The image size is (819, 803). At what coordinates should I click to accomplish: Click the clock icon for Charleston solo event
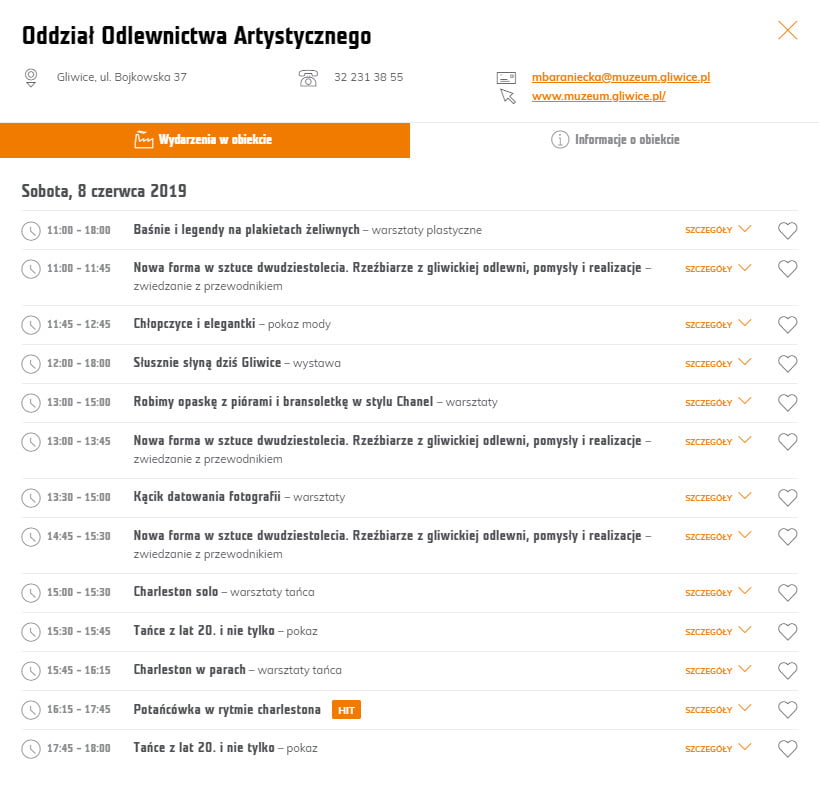pos(31,593)
